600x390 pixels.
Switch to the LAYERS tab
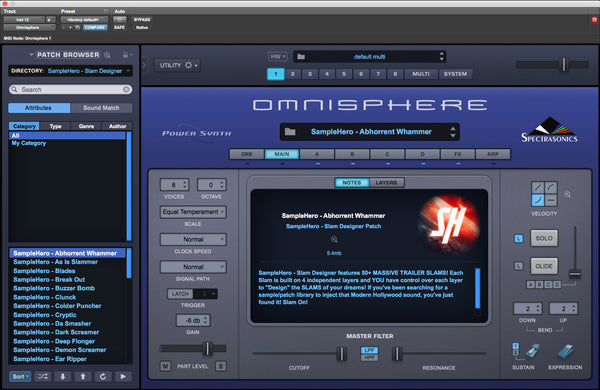(x=386, y=183)
